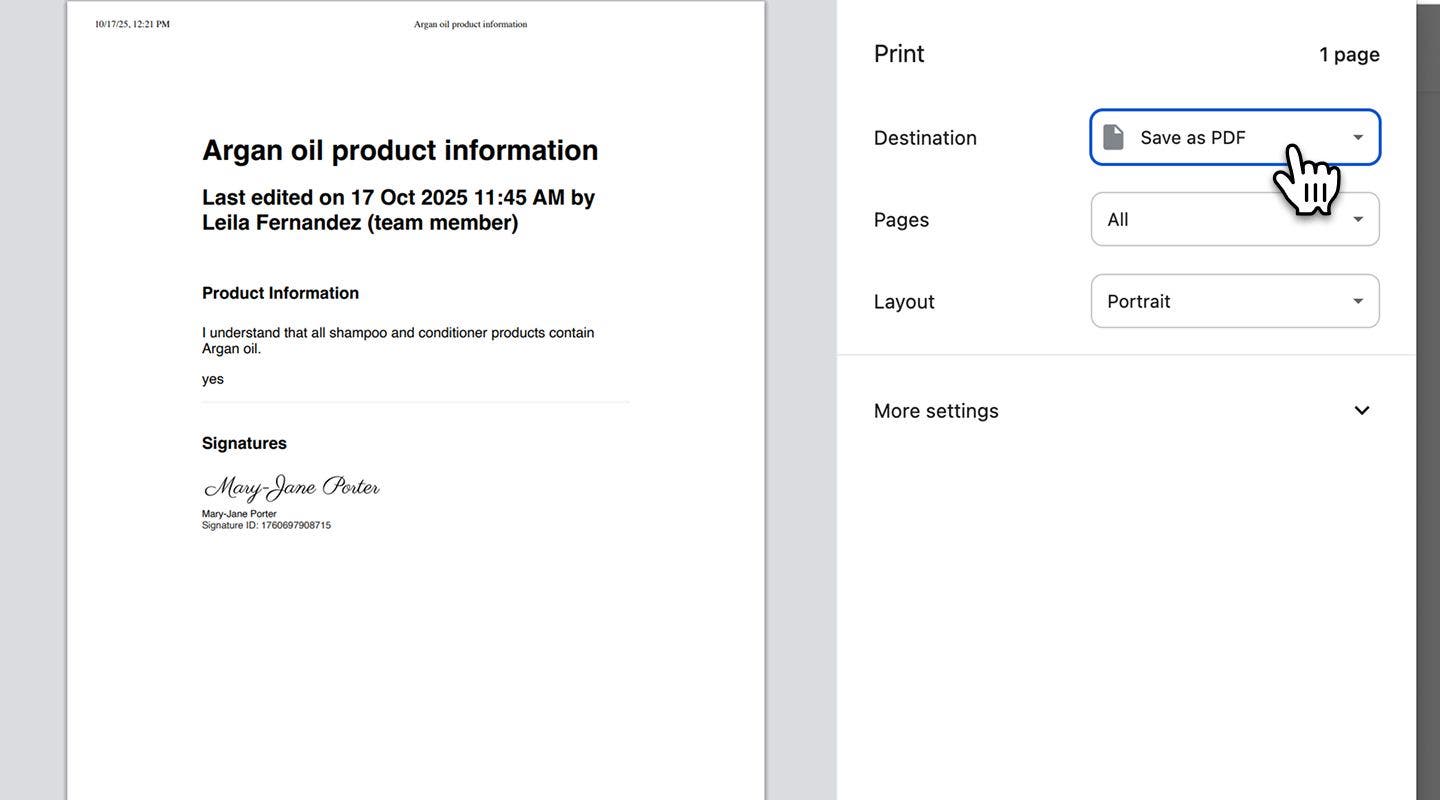The height and width of the screenshot is (800, 1440).
Task: Click the Signatures heading in the preview
Action: [x=243, y=442]
